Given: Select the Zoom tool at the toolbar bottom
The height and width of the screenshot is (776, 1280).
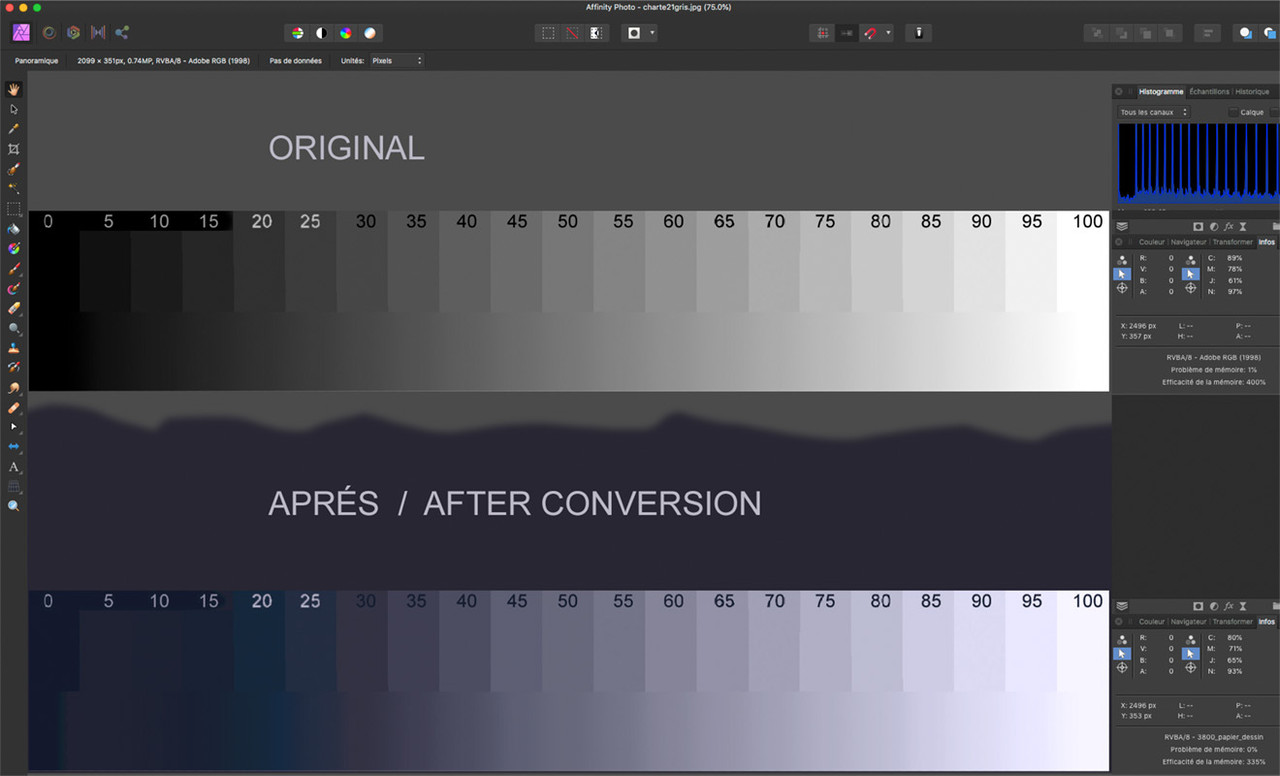Looking at the screenshot, I should pyautogui.click(x=13, y=506).
